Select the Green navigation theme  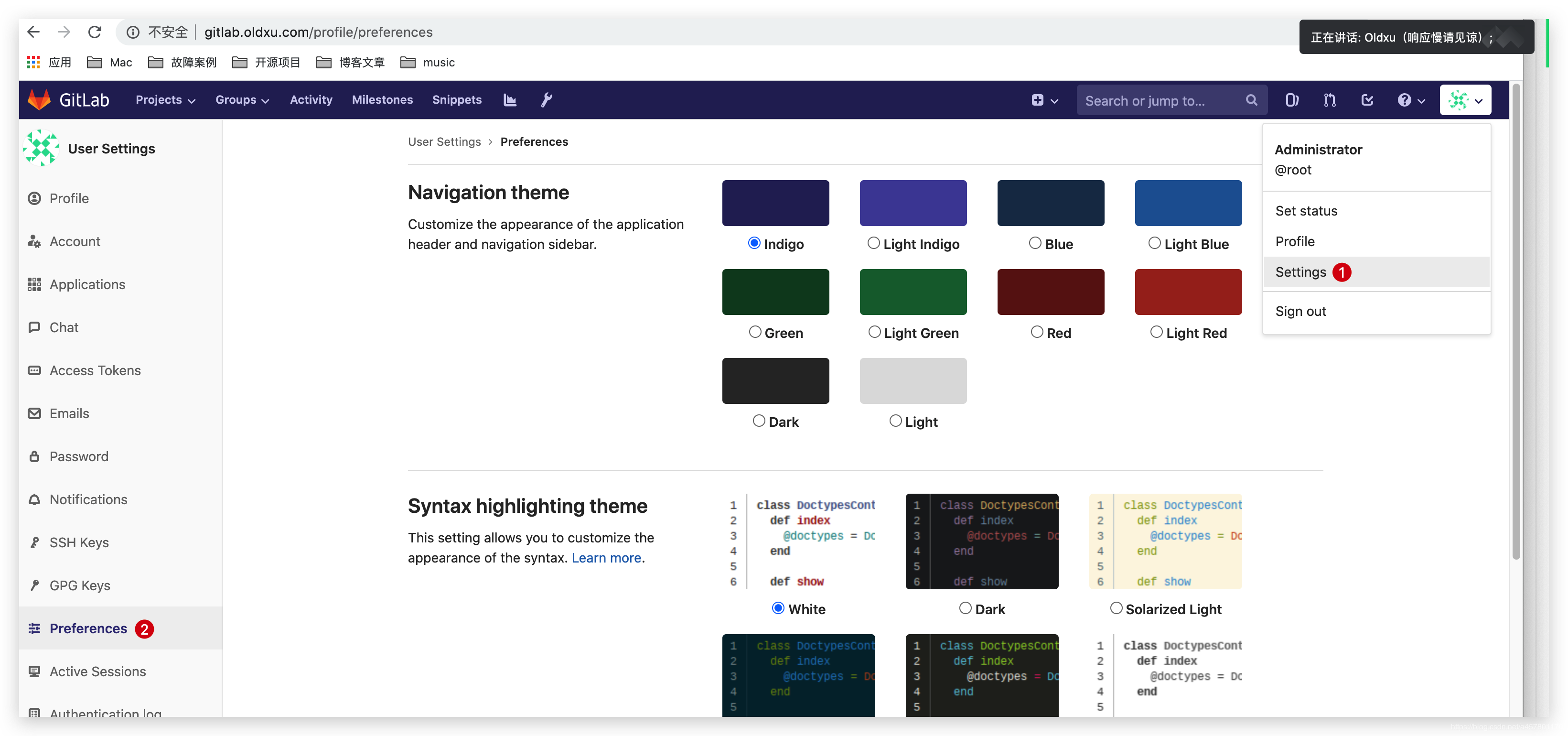(755, 331)
